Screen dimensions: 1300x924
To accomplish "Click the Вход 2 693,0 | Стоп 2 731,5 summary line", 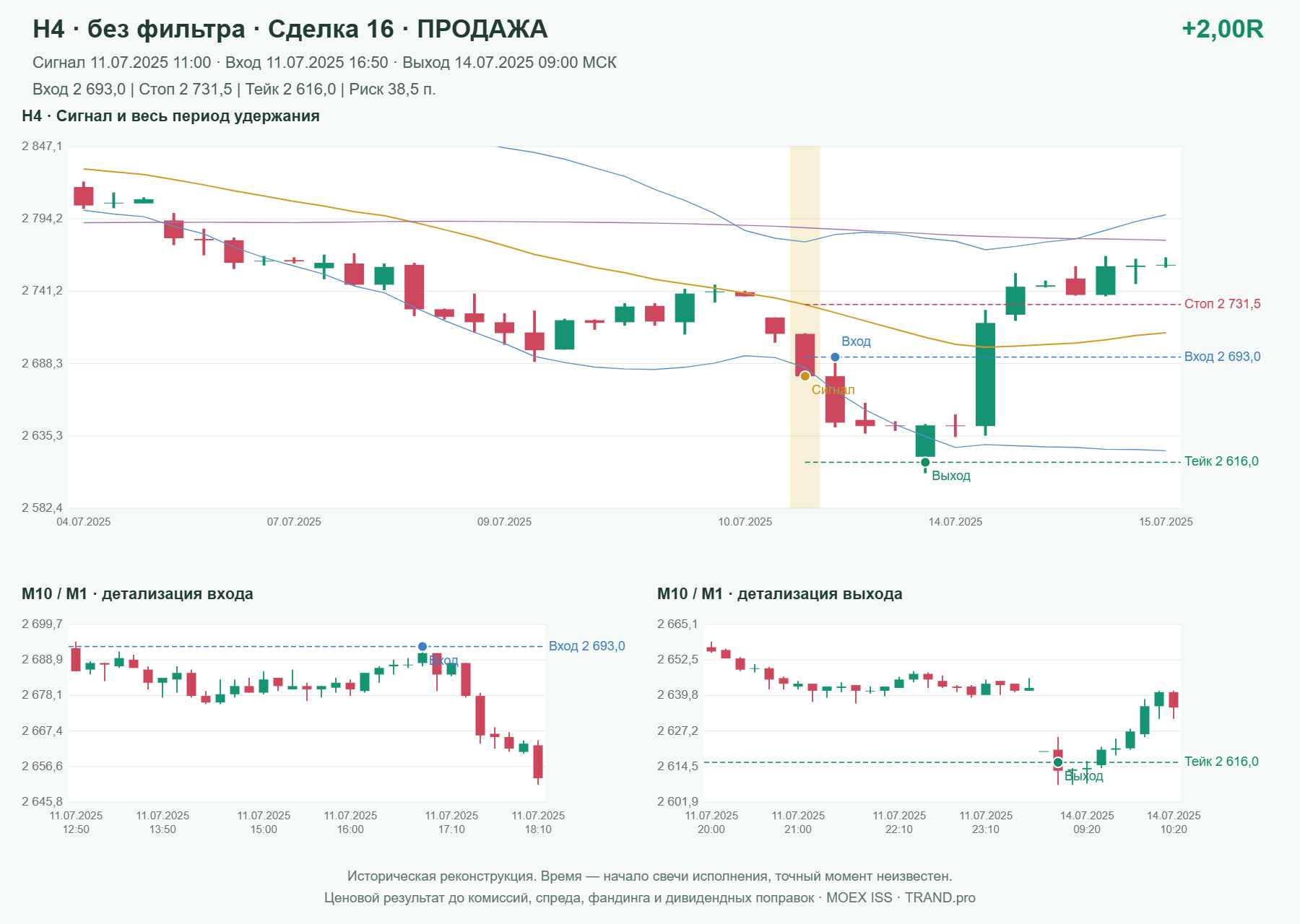I will click(234, 90).
